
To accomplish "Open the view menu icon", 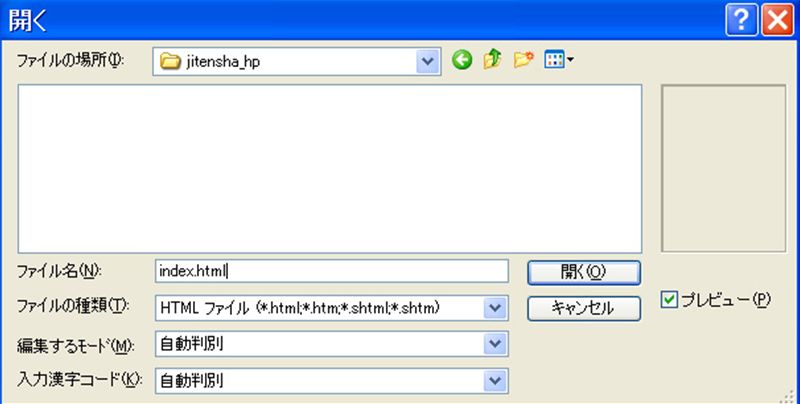I will point(559,61).
